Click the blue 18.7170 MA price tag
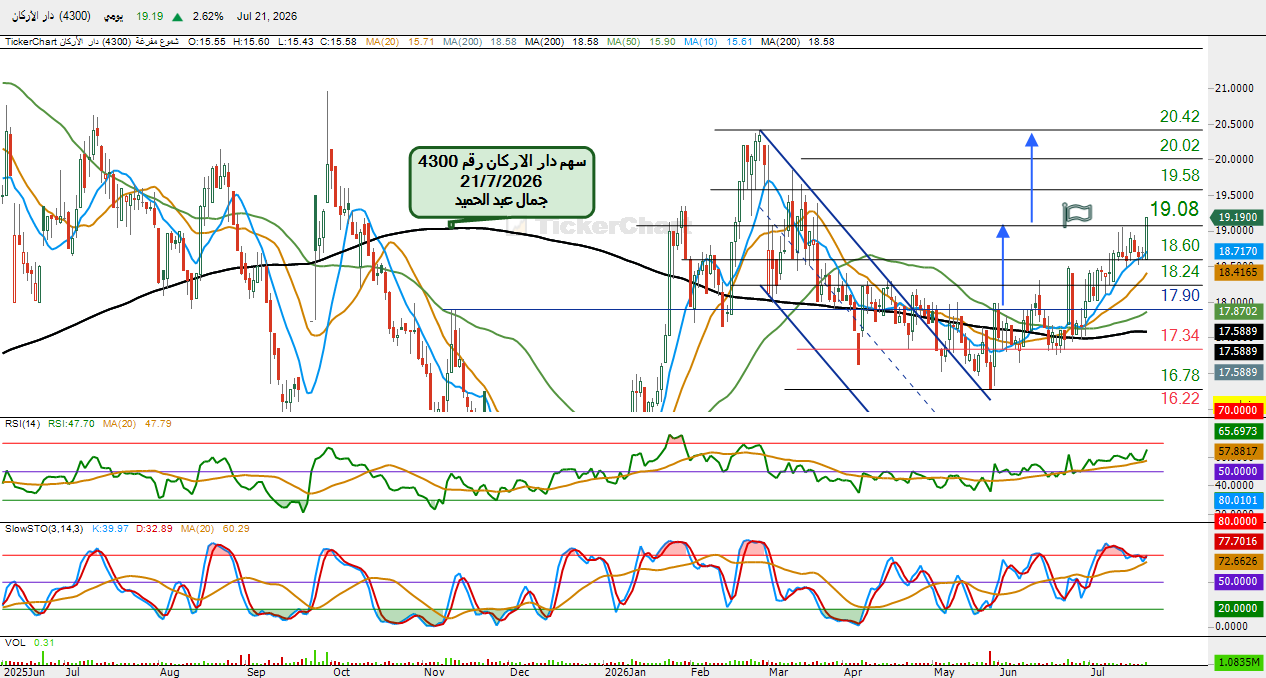 click(1237, 252)
